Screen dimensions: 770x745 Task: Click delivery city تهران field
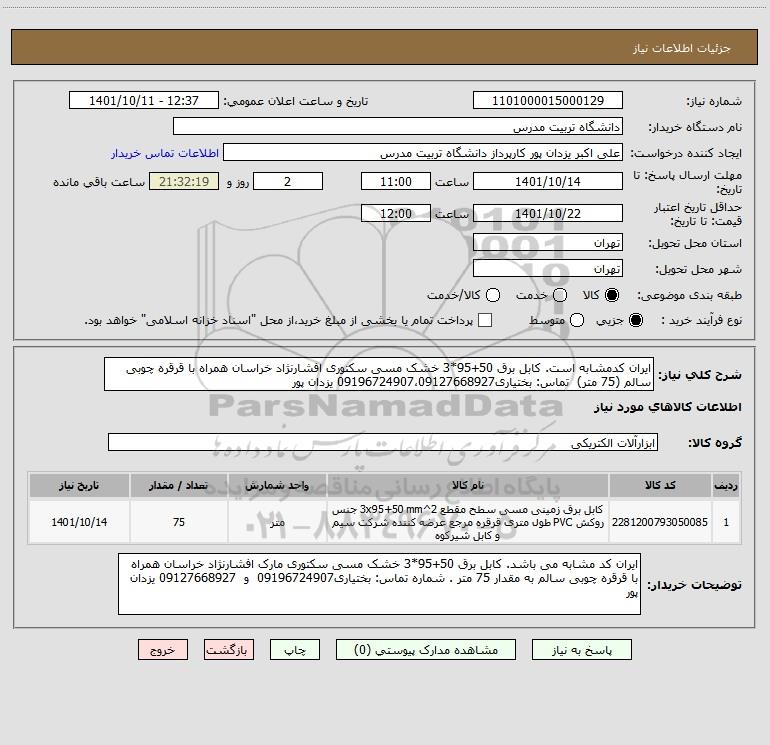pos(548,269)
